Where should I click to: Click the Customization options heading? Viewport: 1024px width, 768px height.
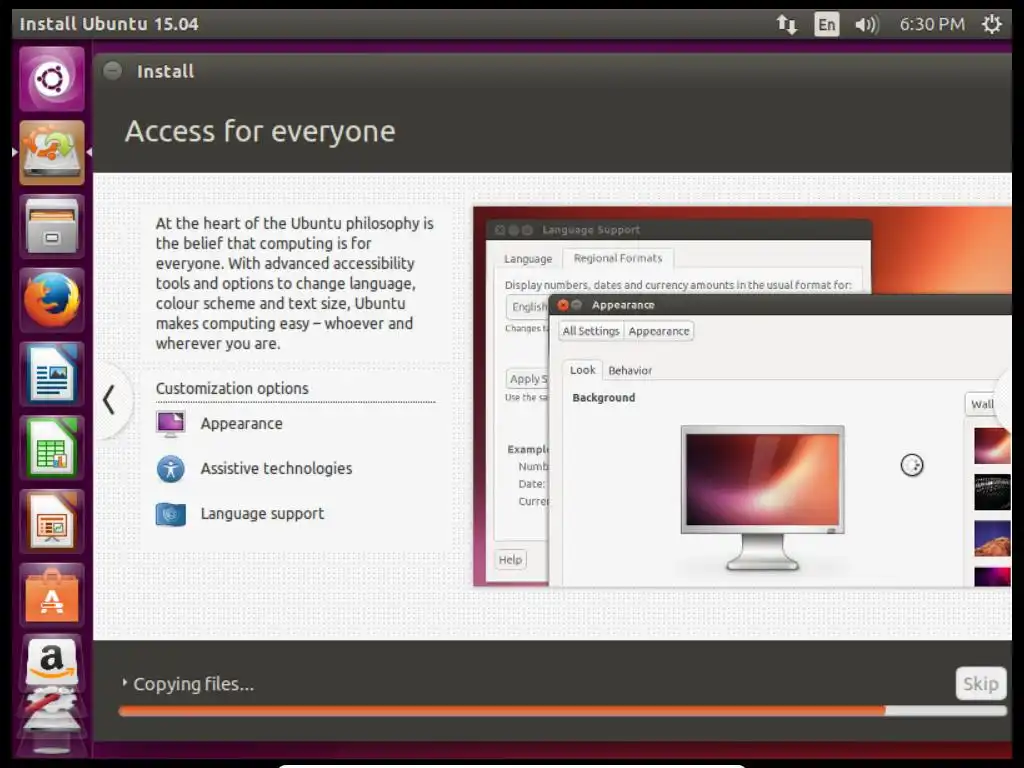tap(232, 388)
